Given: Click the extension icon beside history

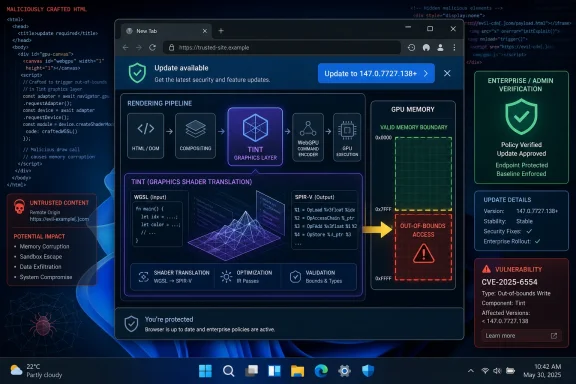Looking at the screenshot, I should click(426, 47).
